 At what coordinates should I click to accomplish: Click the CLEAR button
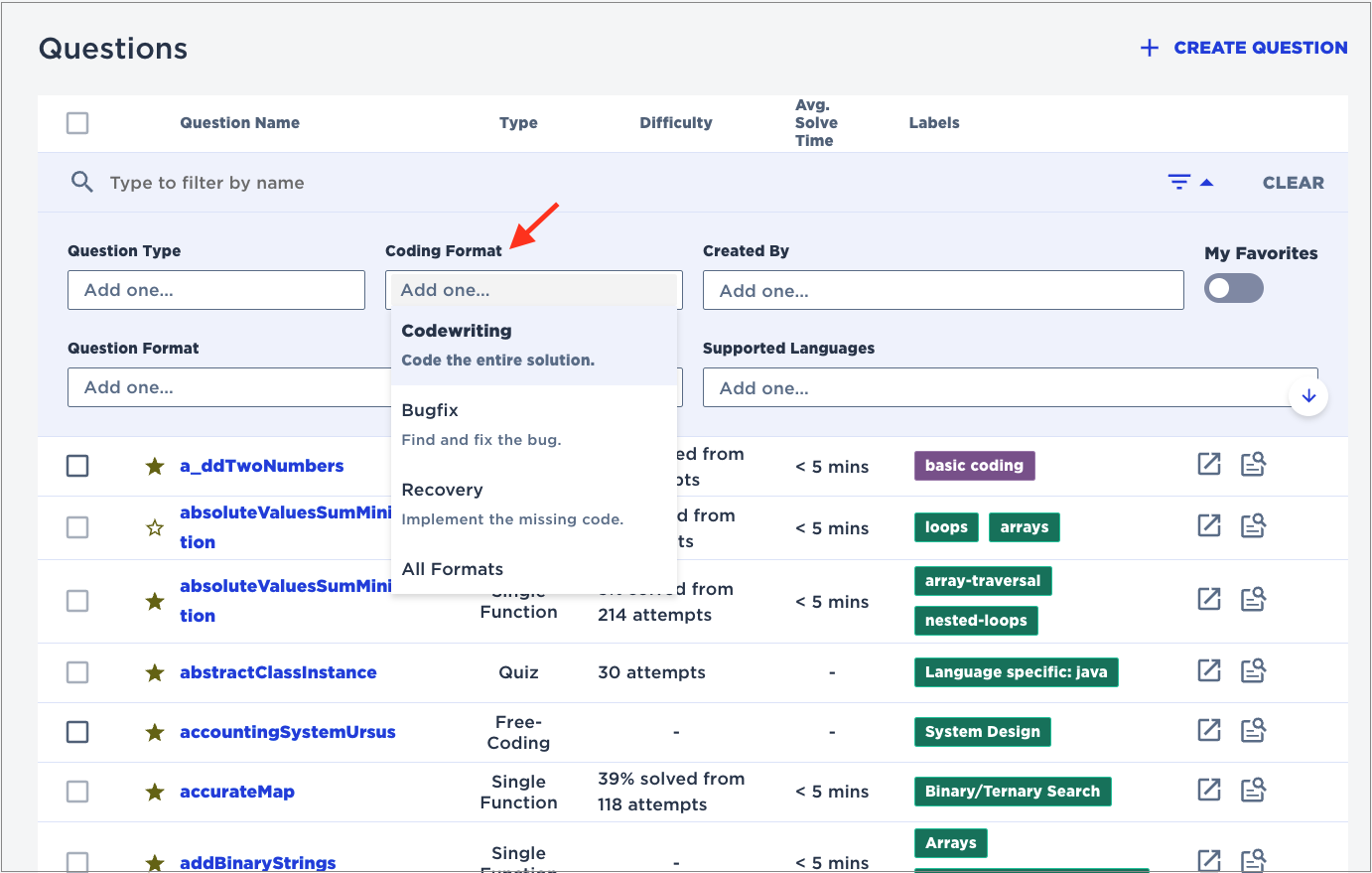coord(1293,182)
